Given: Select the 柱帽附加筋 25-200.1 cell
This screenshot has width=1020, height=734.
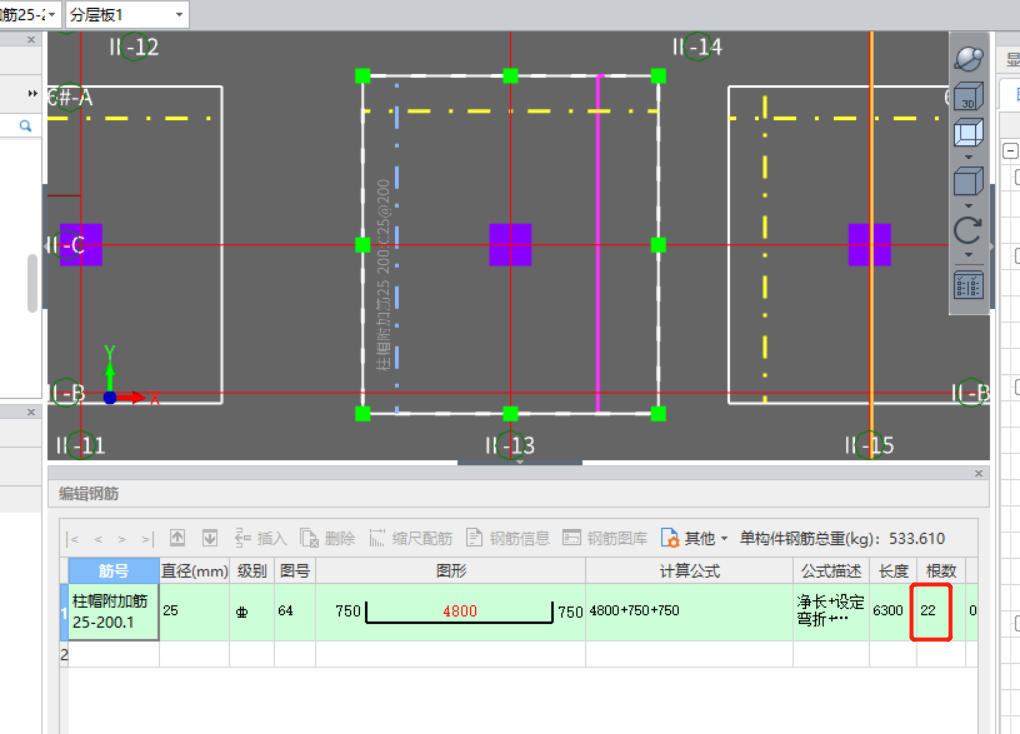Looking at the screenshot, I should click(x=114, y=612).
